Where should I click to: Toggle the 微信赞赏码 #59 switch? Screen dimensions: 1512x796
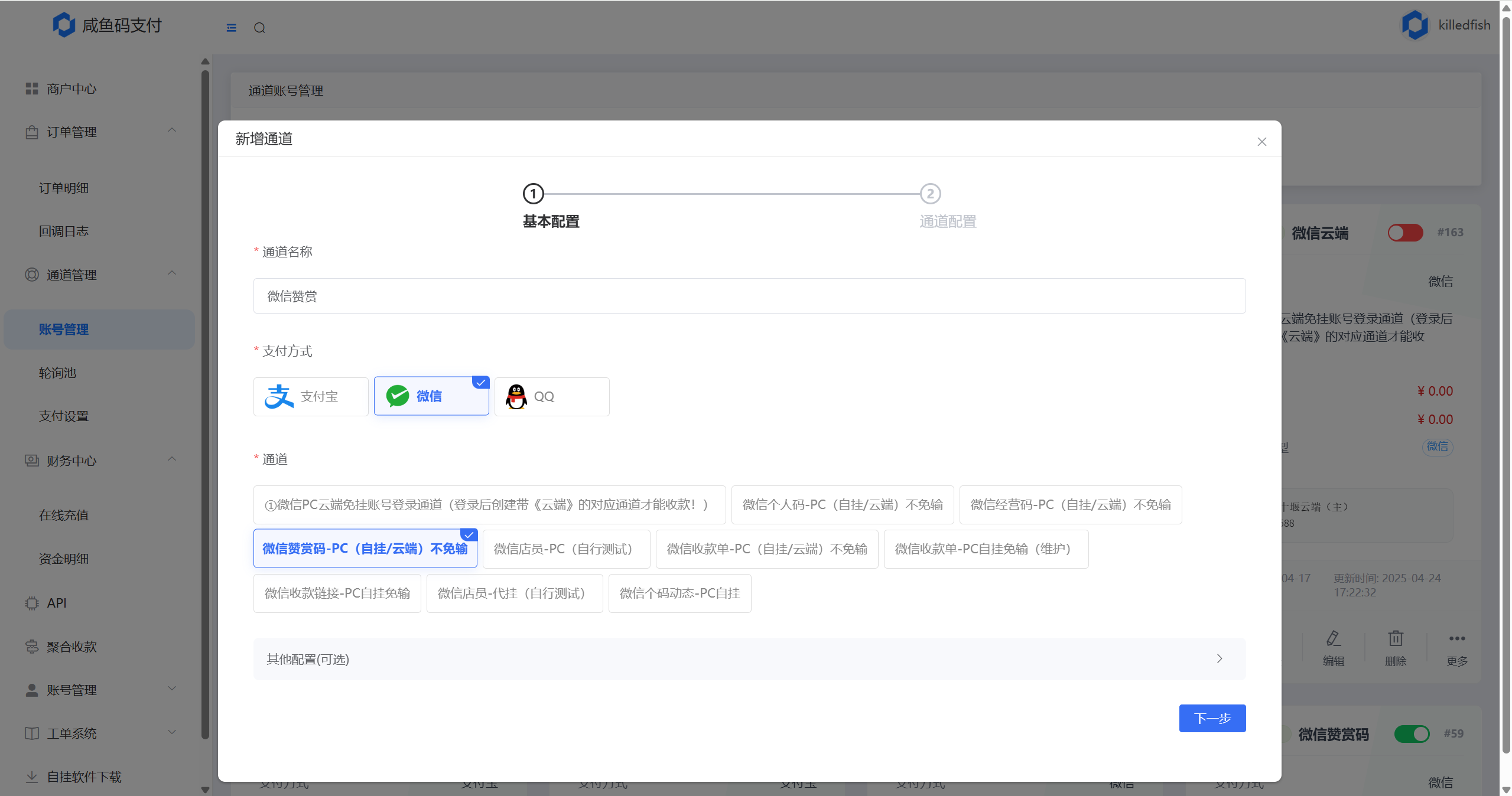(1412, 734)
